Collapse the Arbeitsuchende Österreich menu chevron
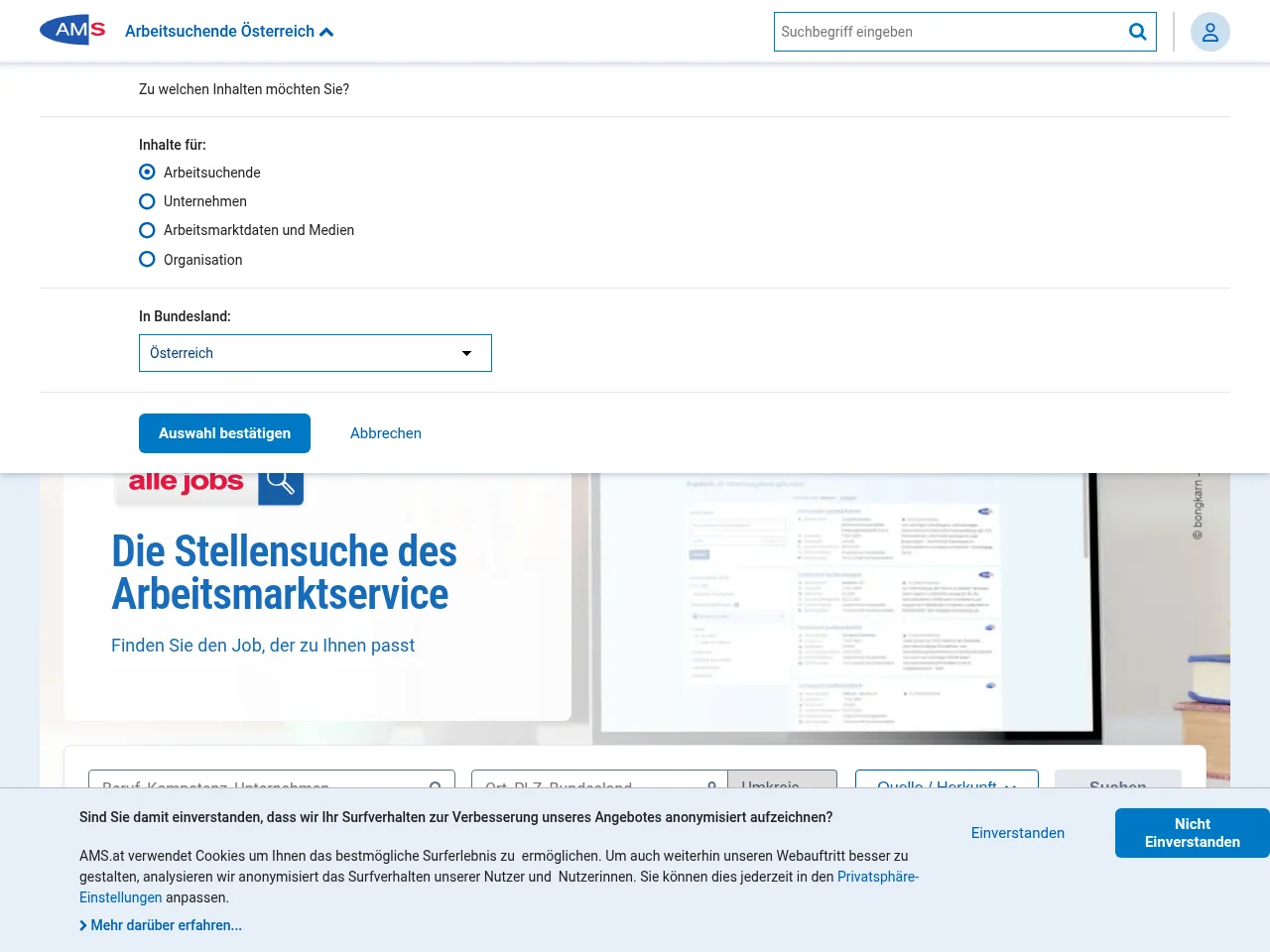The width and height of the screenshot is (1270, 952). [326, 32]
